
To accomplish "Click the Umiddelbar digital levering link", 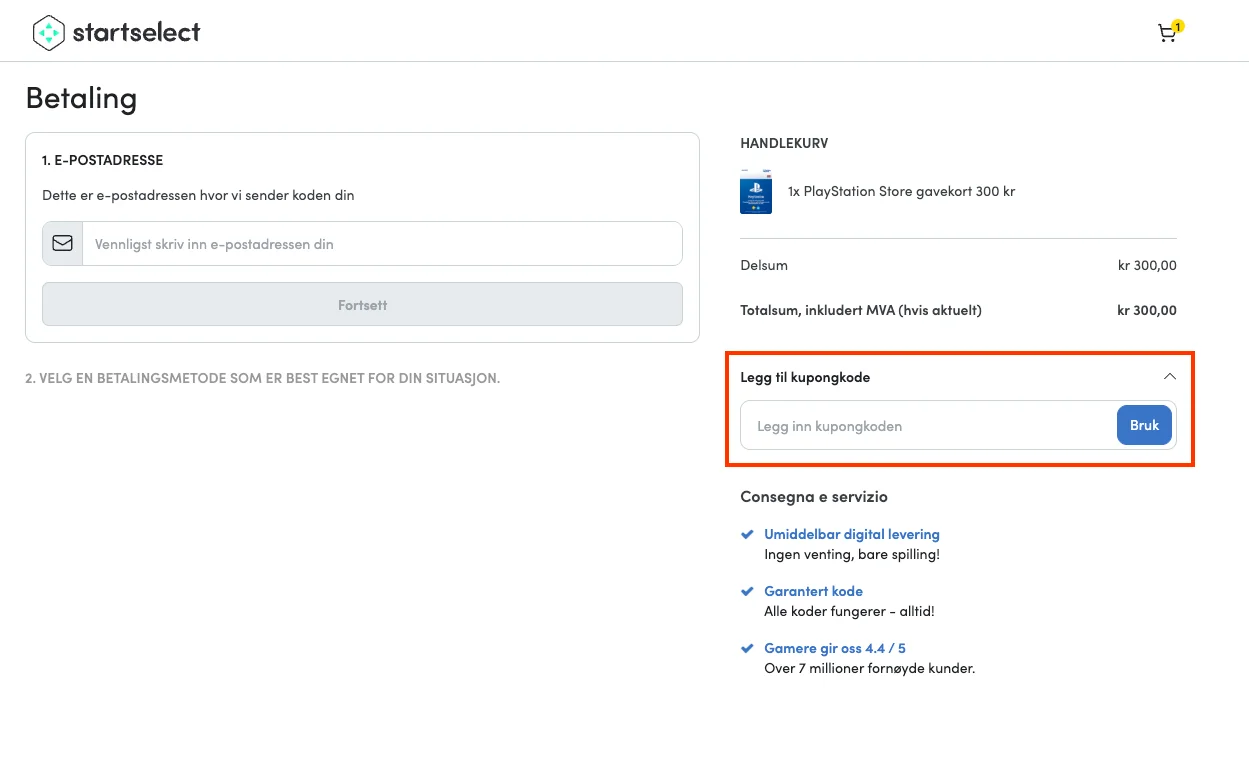I will (x=852, y=534).
